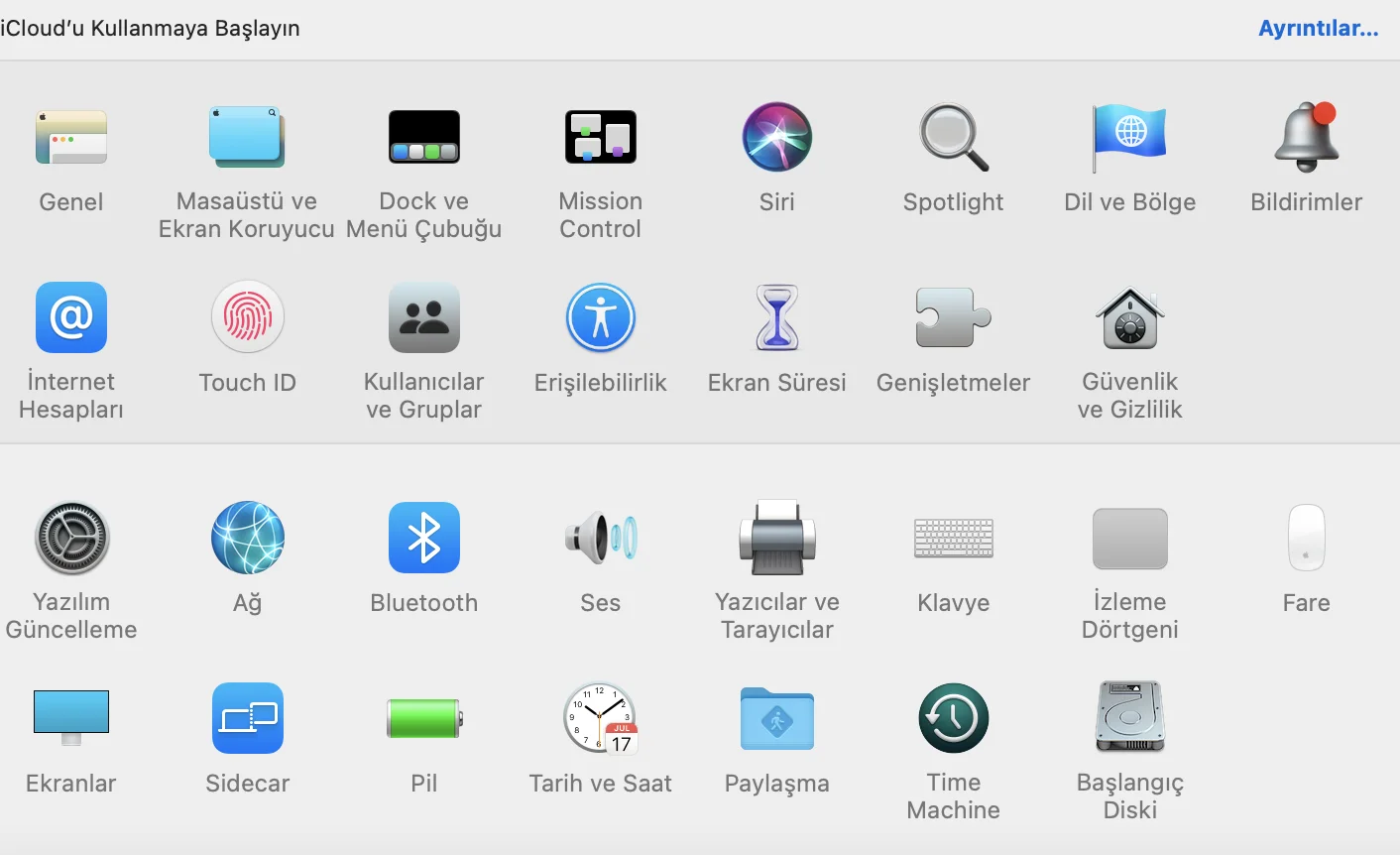This screenshot has width=1400, height=855.
Task: Open Kullanıcılar ve Gruplar settings
Action: click(424, 318)
